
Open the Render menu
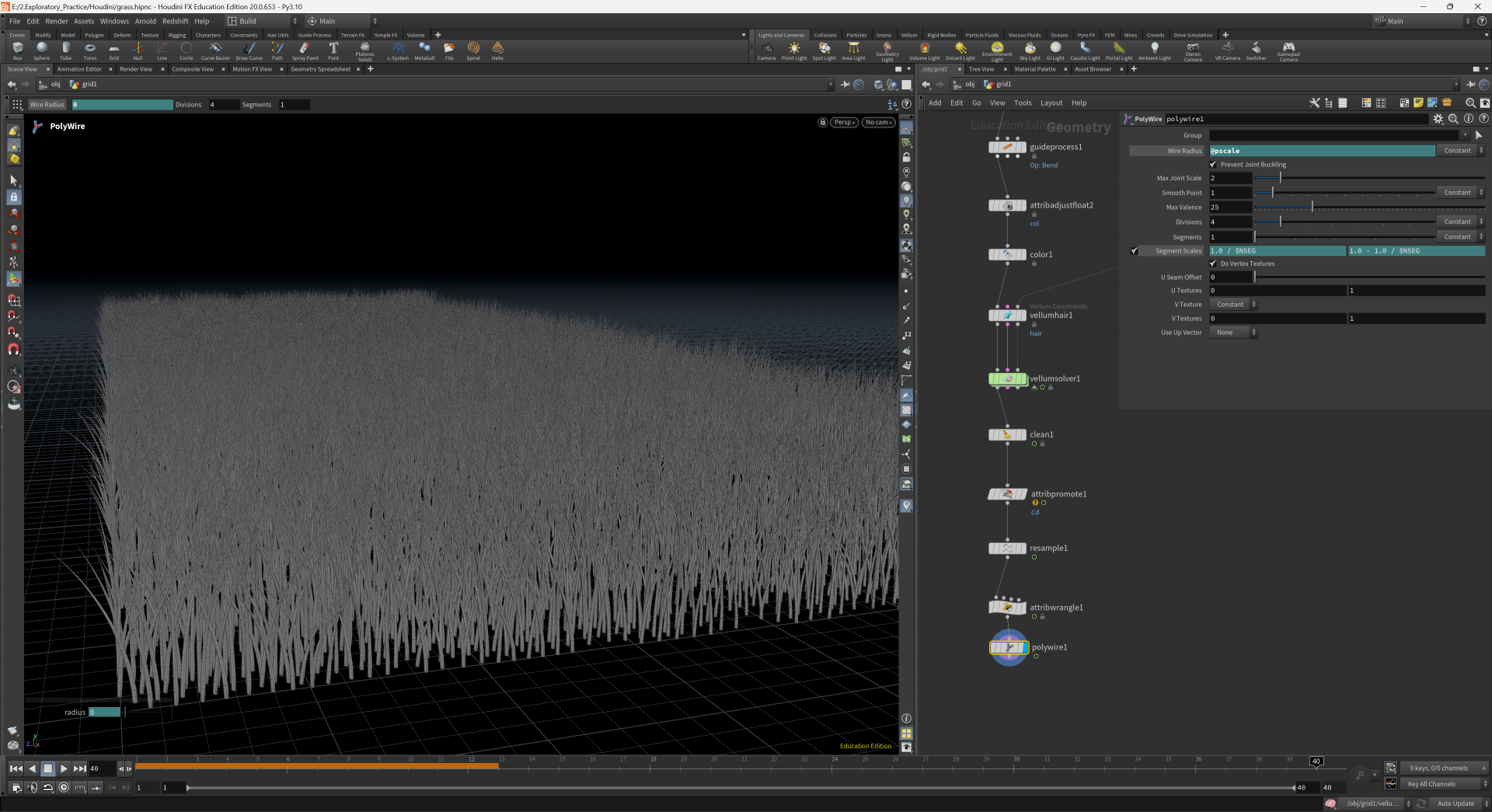pyautogui.click(x=56, y=21)
